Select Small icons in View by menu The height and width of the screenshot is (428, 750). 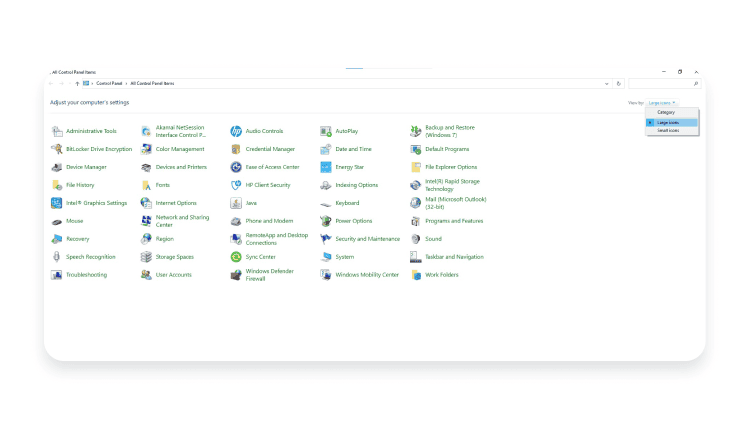[x=672, y=131]
